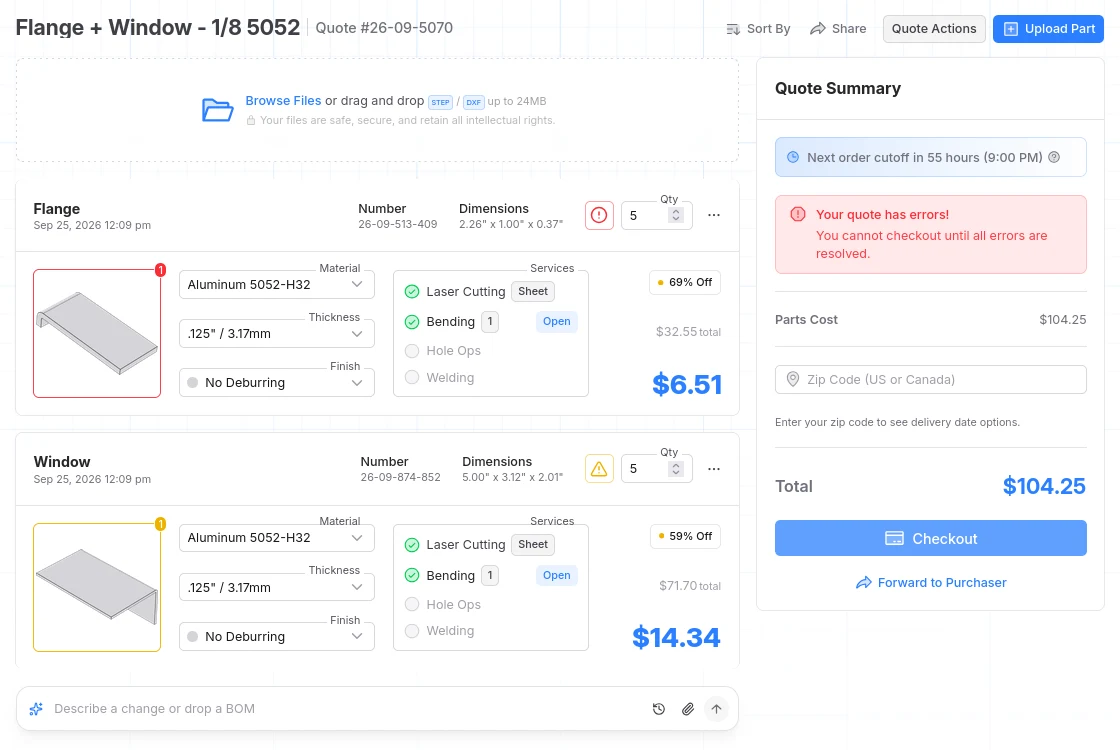Open Flange Finish No Deburring dropdown

click(x=276, y=382)
